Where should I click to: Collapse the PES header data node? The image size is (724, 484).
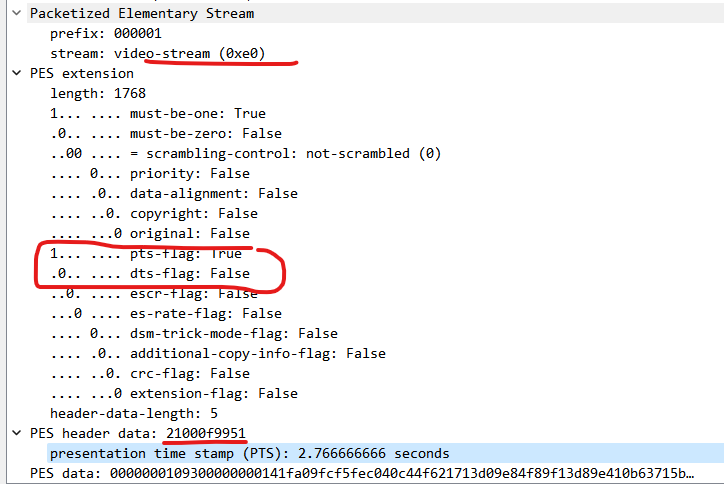pos(17,433)
